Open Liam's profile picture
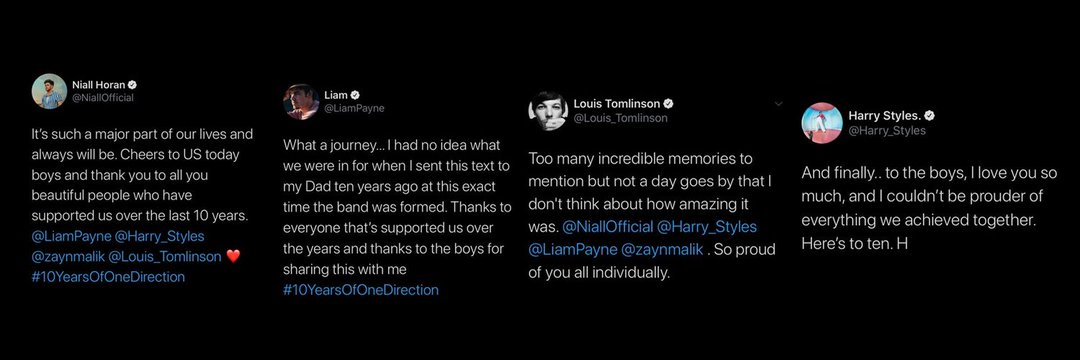Screen dimensions: 1080x360 [x=301, y=102]
